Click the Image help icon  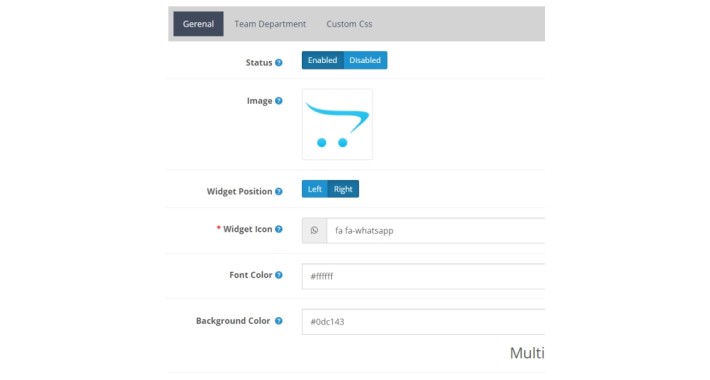(x=279, y=101)
